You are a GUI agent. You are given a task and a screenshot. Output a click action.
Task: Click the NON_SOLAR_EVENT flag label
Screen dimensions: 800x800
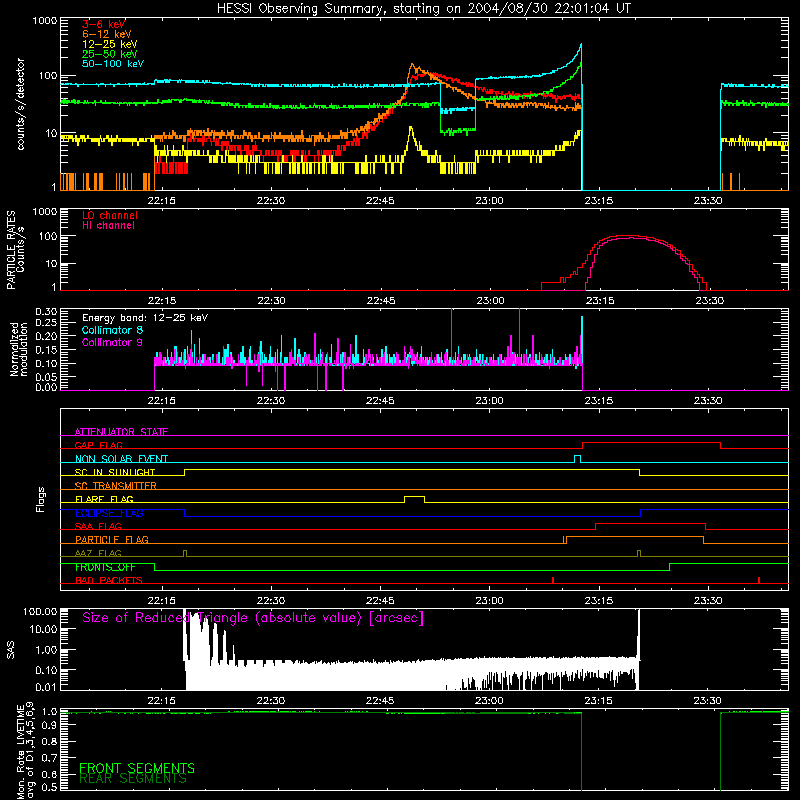[x=121, y=459]
